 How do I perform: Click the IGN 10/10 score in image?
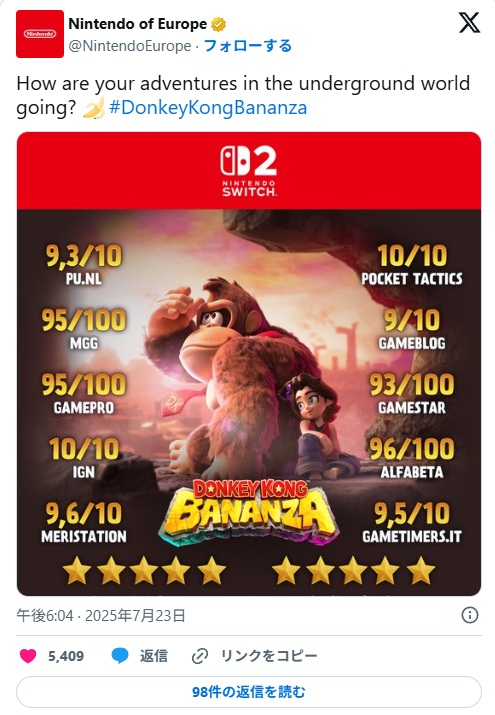(x=84, y=458)
